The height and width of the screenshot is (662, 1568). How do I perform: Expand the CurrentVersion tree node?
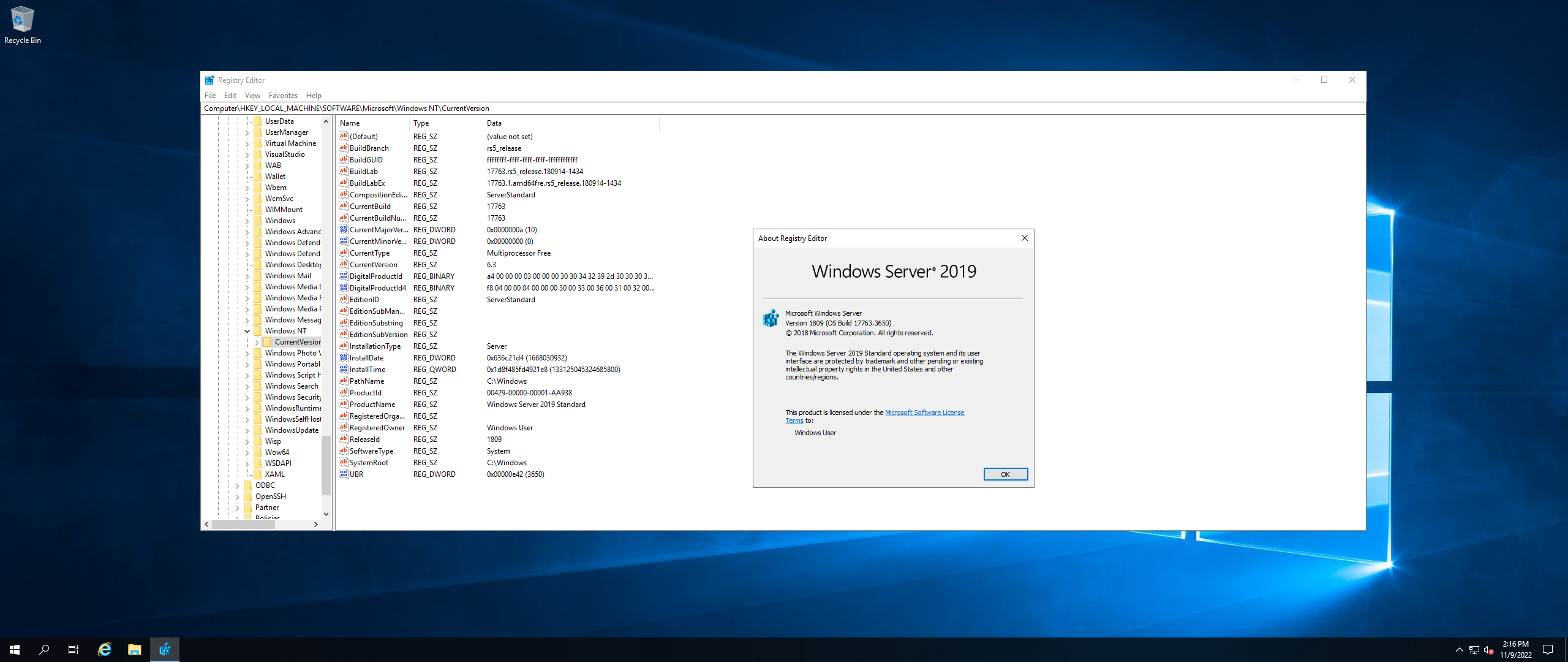(x=257, y=342)
